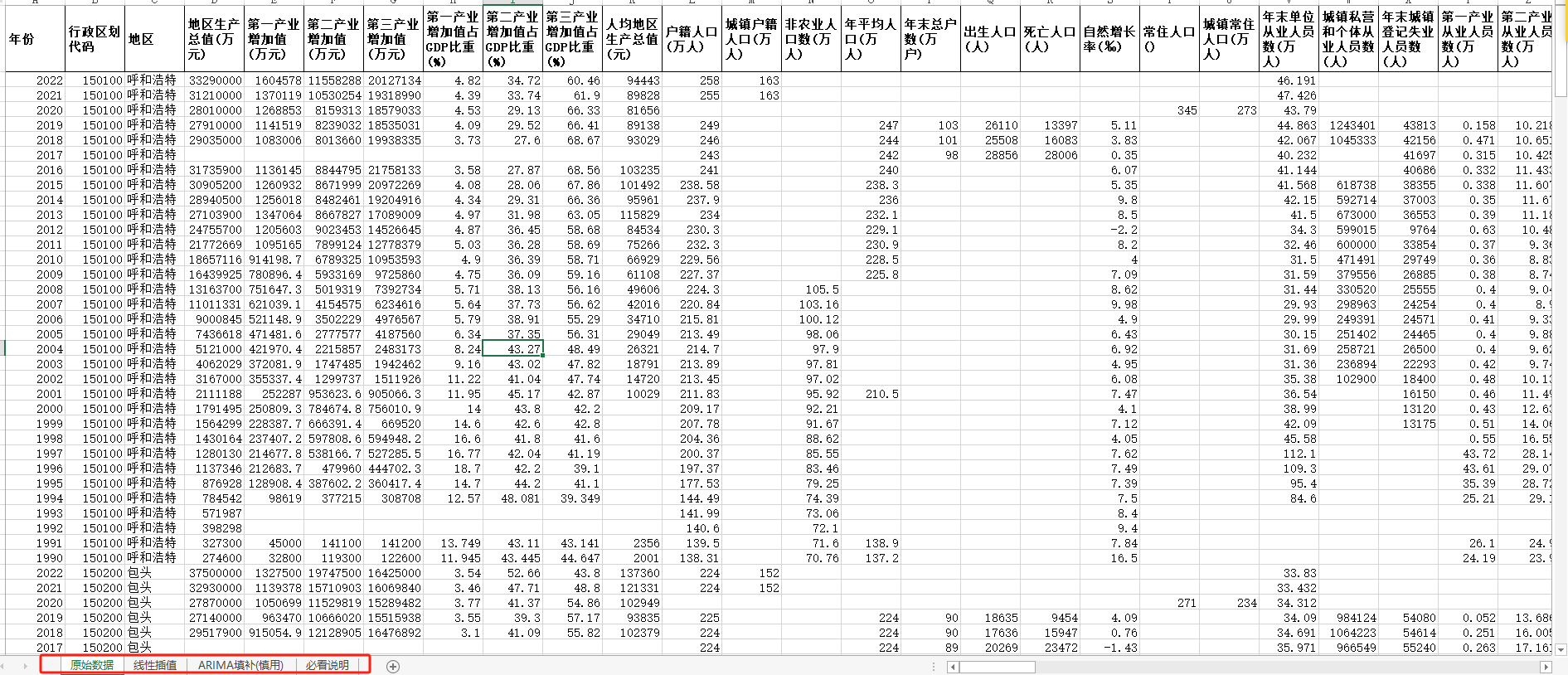Screen dimensions: 1568x675
Task: Select GDP cell 571987 in row 1993
Action: tap(214, 513)
